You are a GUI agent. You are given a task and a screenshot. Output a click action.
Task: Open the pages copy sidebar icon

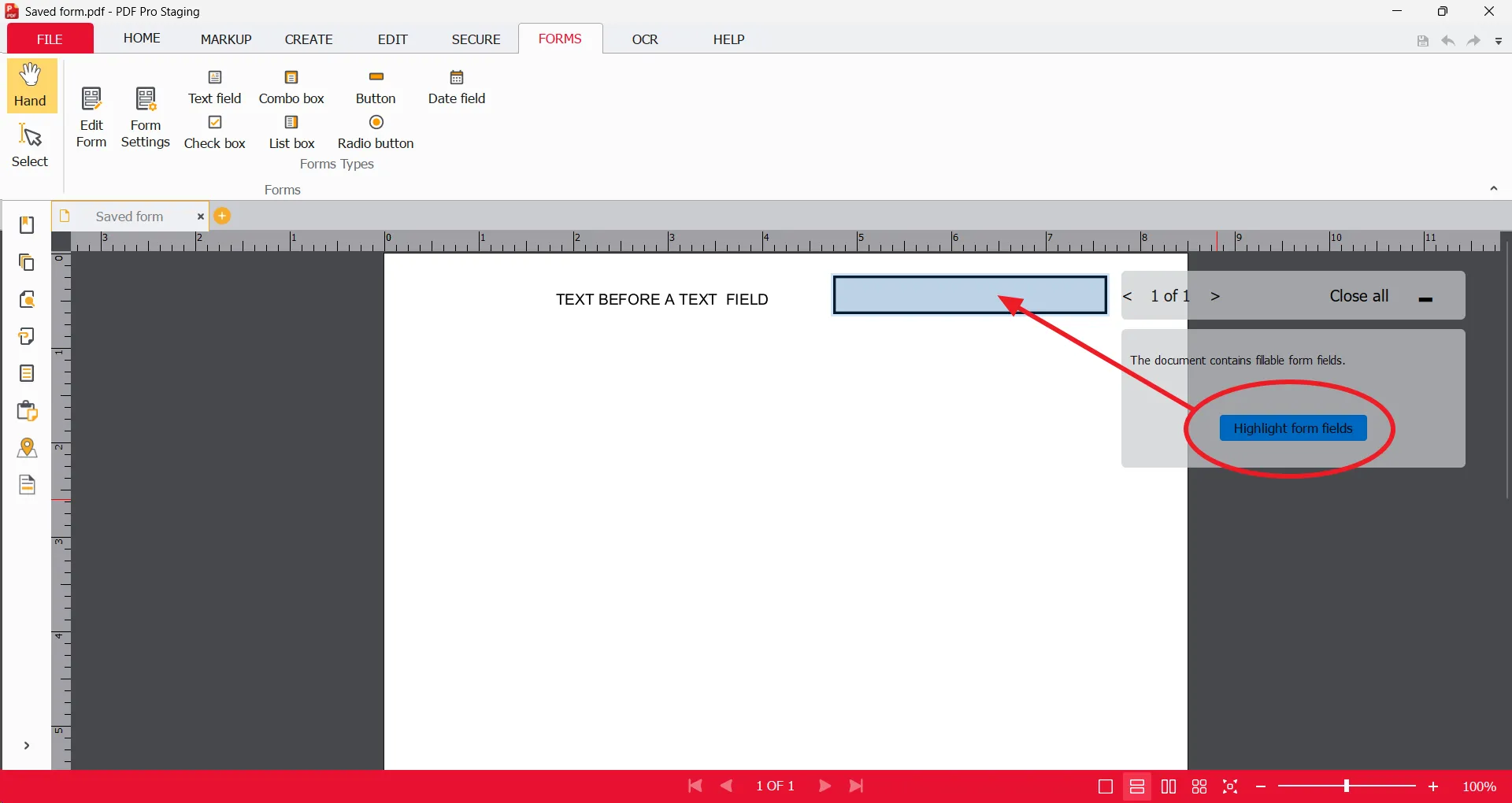[x=27, y=262]
